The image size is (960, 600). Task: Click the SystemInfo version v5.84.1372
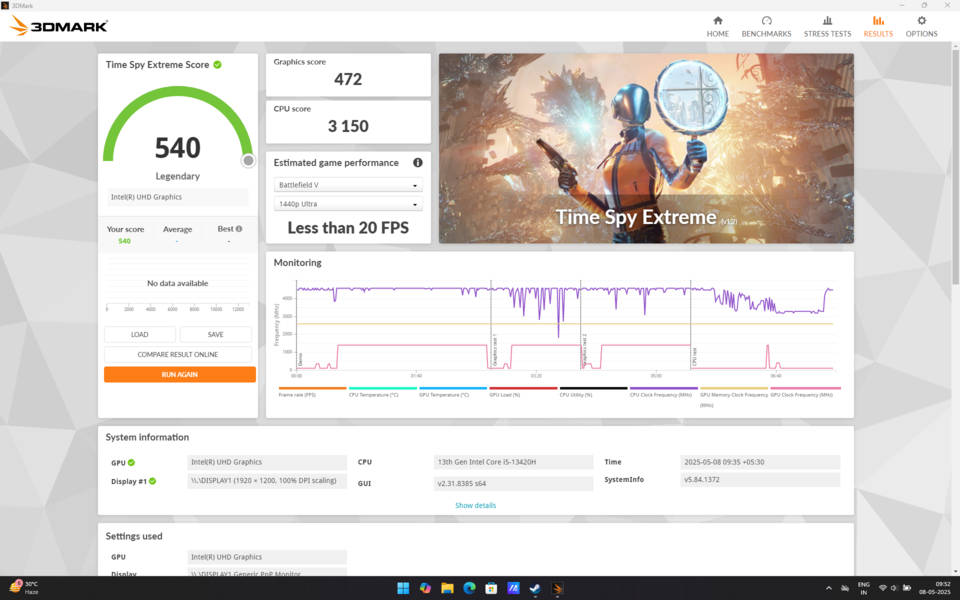pyautogui.click(x=760, y=479)
